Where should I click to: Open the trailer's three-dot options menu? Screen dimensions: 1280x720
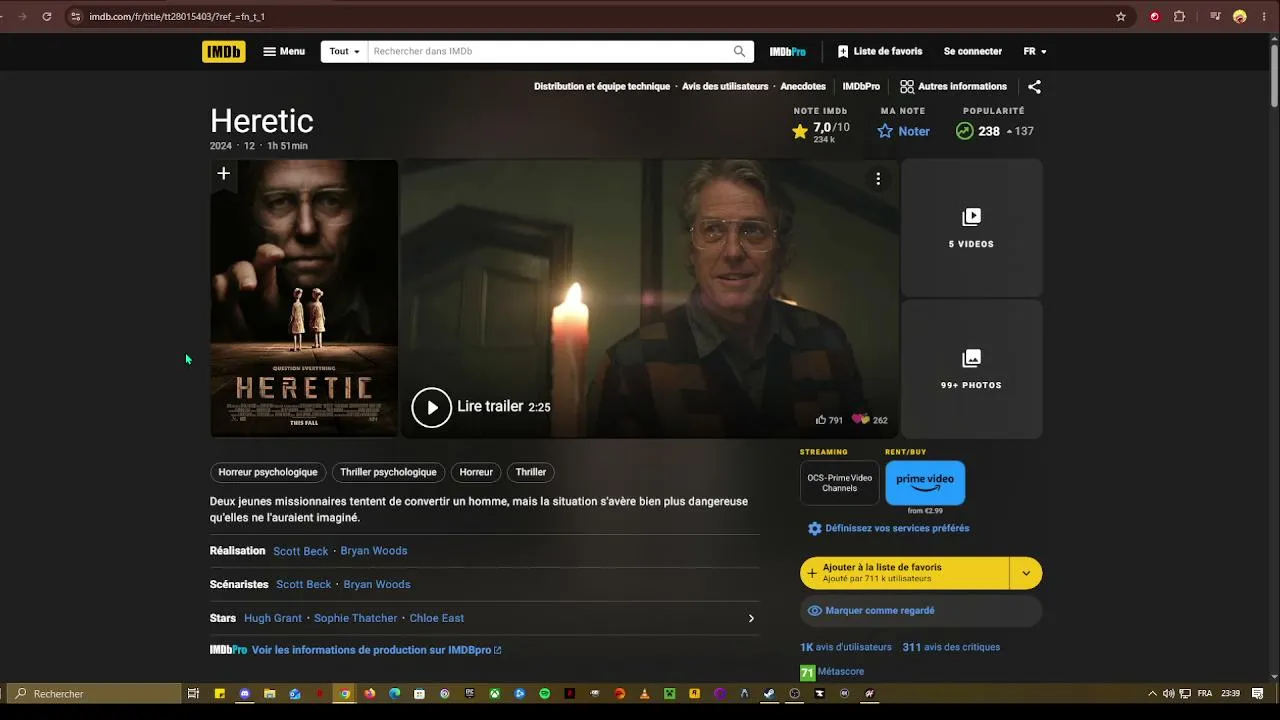point(878,179)
